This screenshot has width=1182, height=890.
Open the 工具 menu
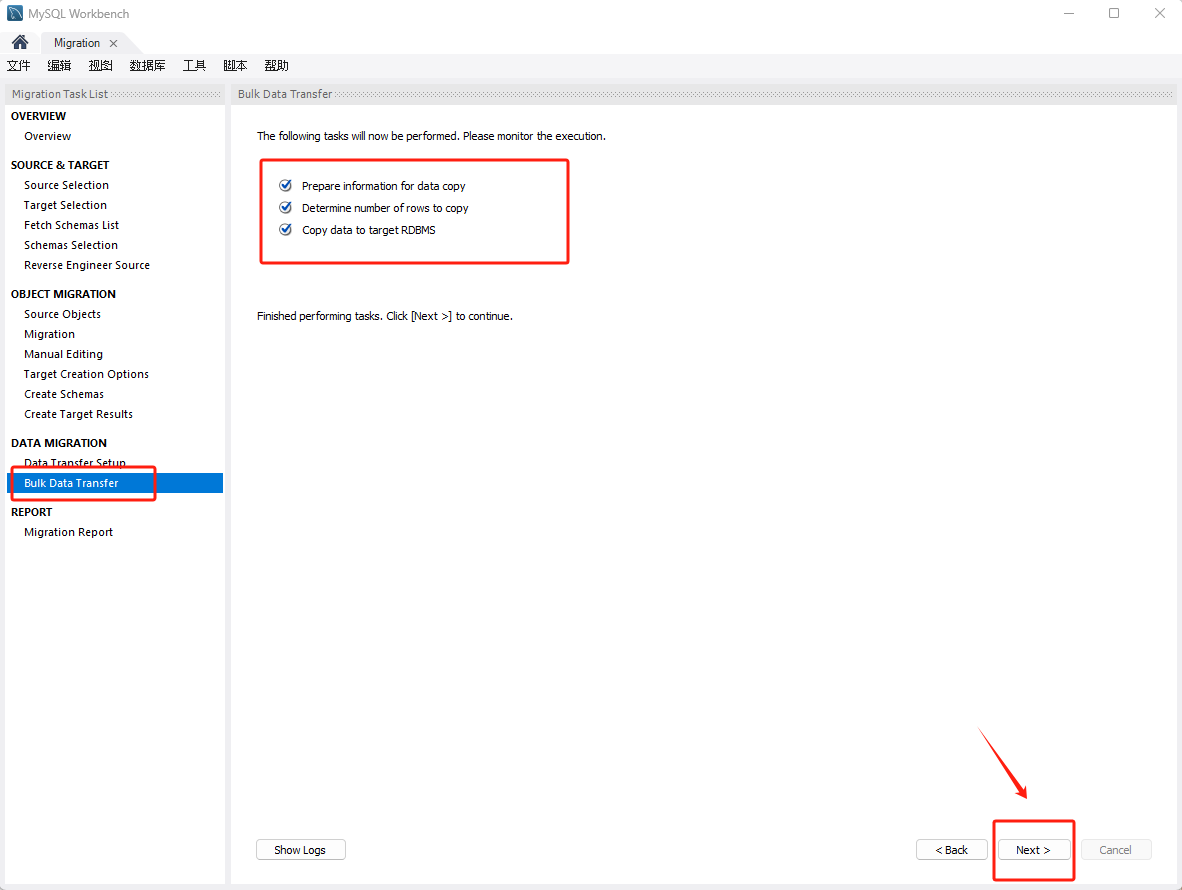[x=194, y=66]
